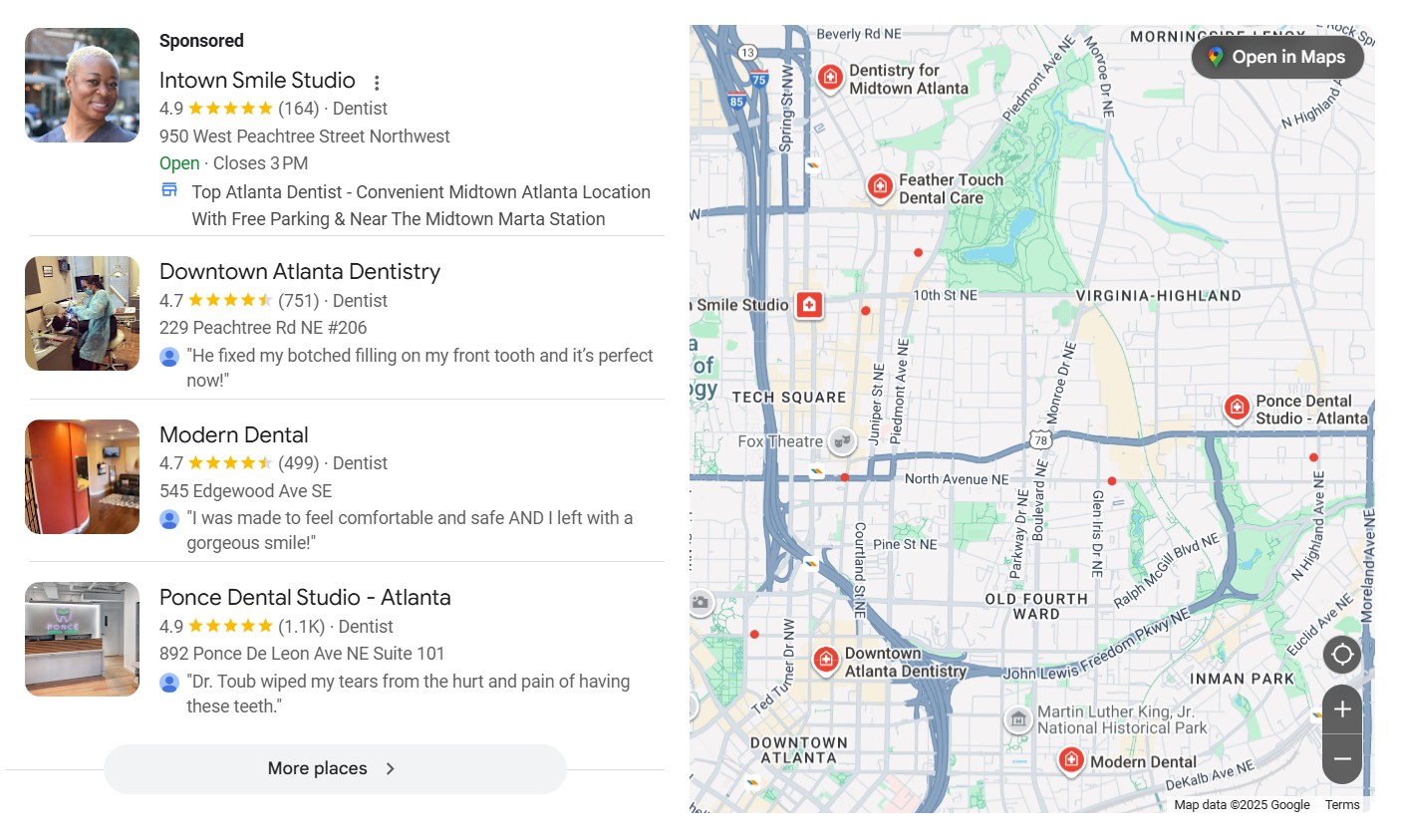Select the Ponce Dental Studio map pin
1402x840 pixels.
(1237, 408)
